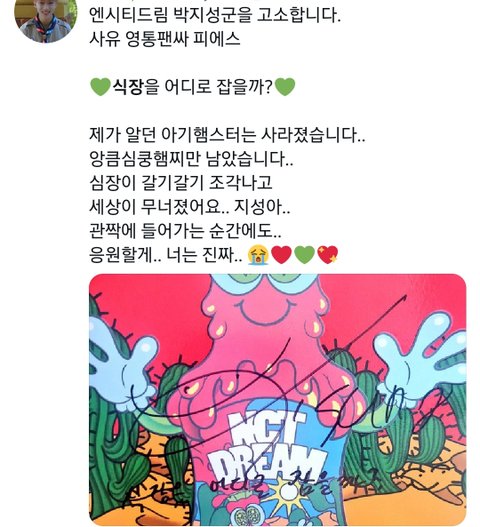Click the red heart emoji in last line
The image size is (480, 527).
(x=281, y=254)
